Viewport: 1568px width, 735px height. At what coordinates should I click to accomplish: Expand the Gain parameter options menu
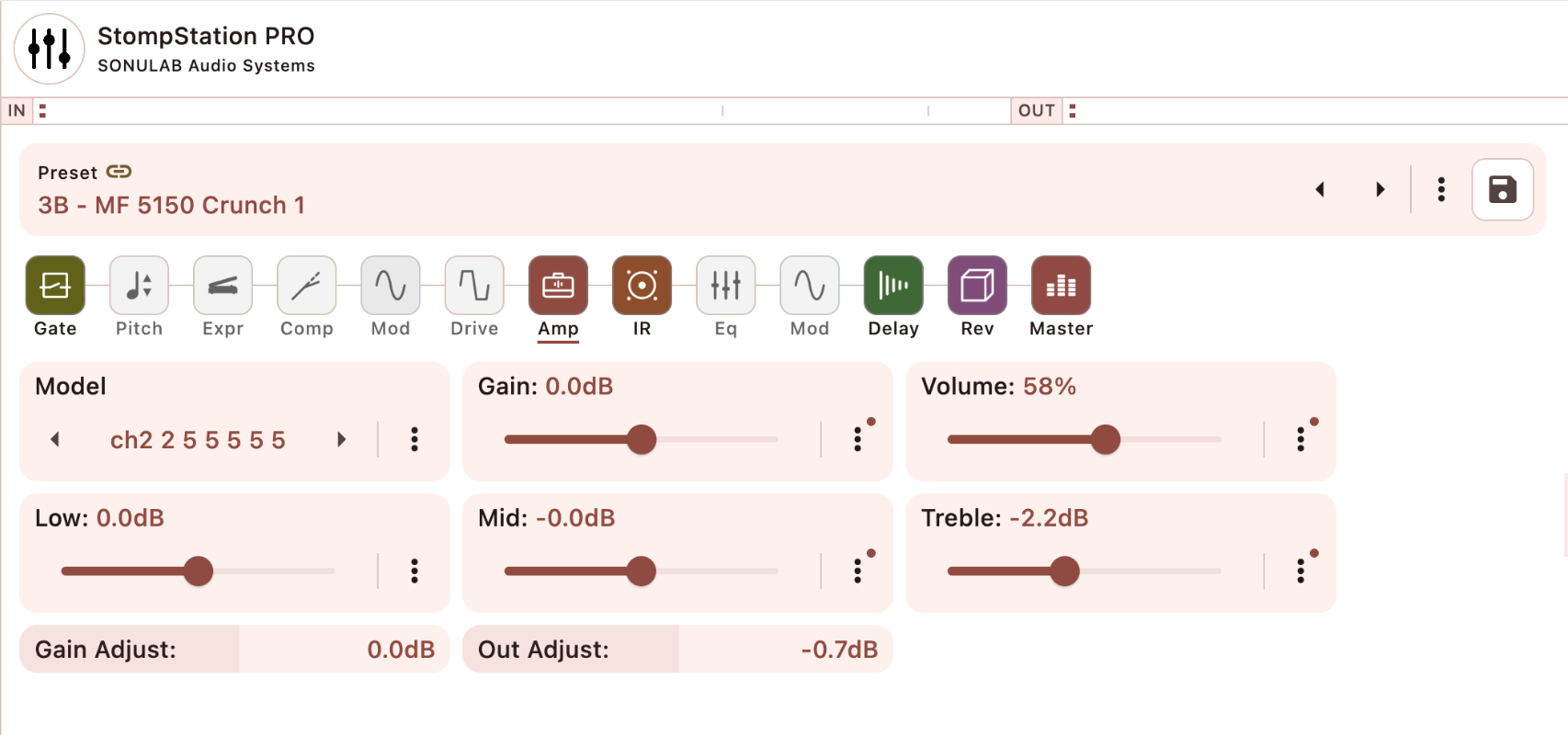(x=858, y=439)
